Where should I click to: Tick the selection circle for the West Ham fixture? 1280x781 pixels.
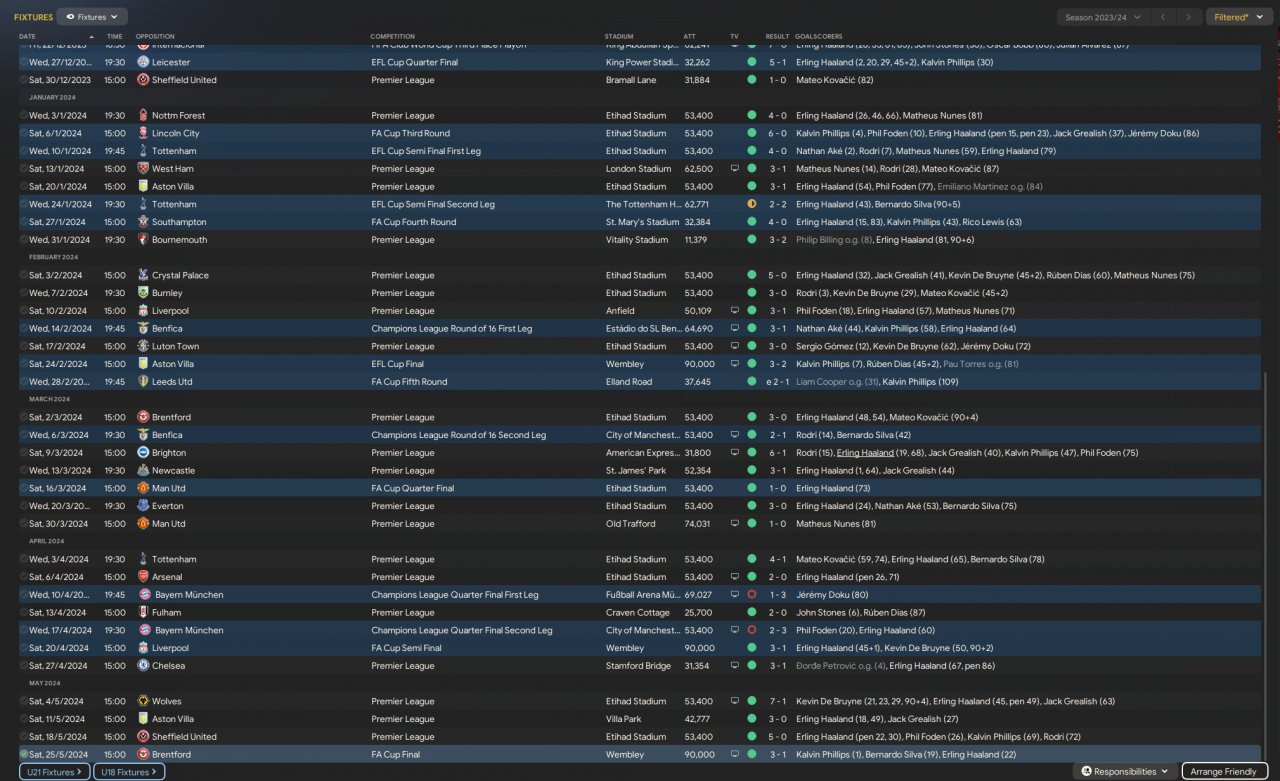pos(24,169)
